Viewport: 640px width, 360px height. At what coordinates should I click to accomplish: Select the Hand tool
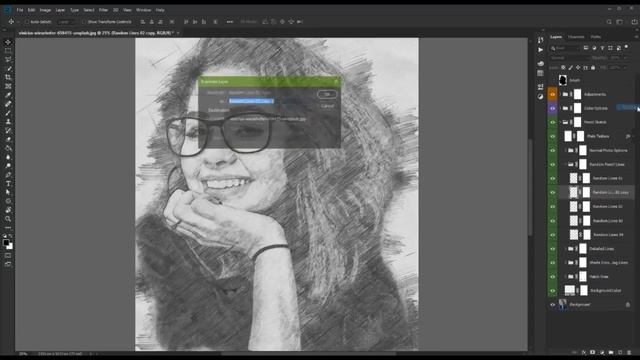pyautogui.click(x=8, y=210)
